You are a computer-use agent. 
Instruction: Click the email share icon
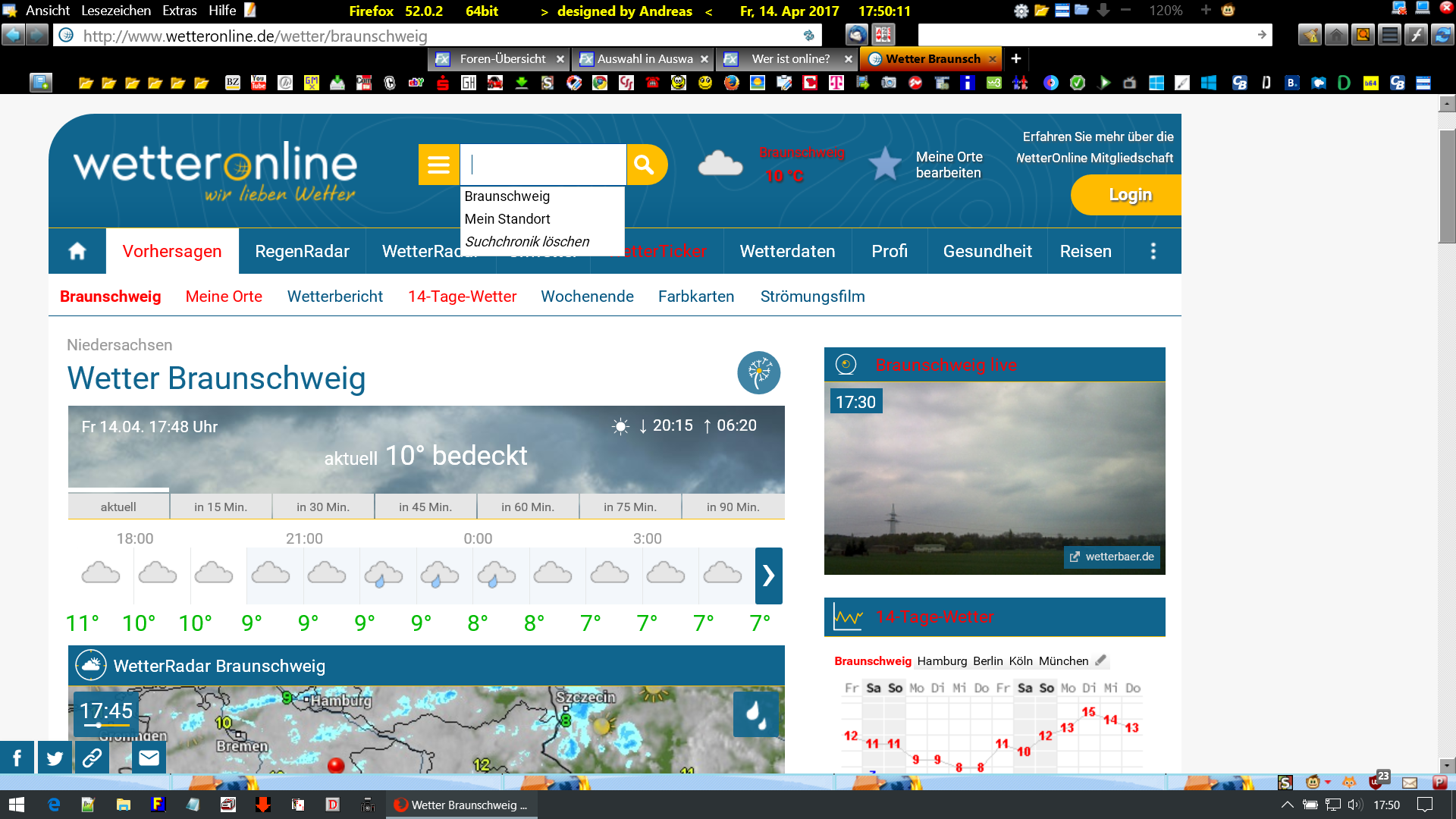[x=149, y=758]
